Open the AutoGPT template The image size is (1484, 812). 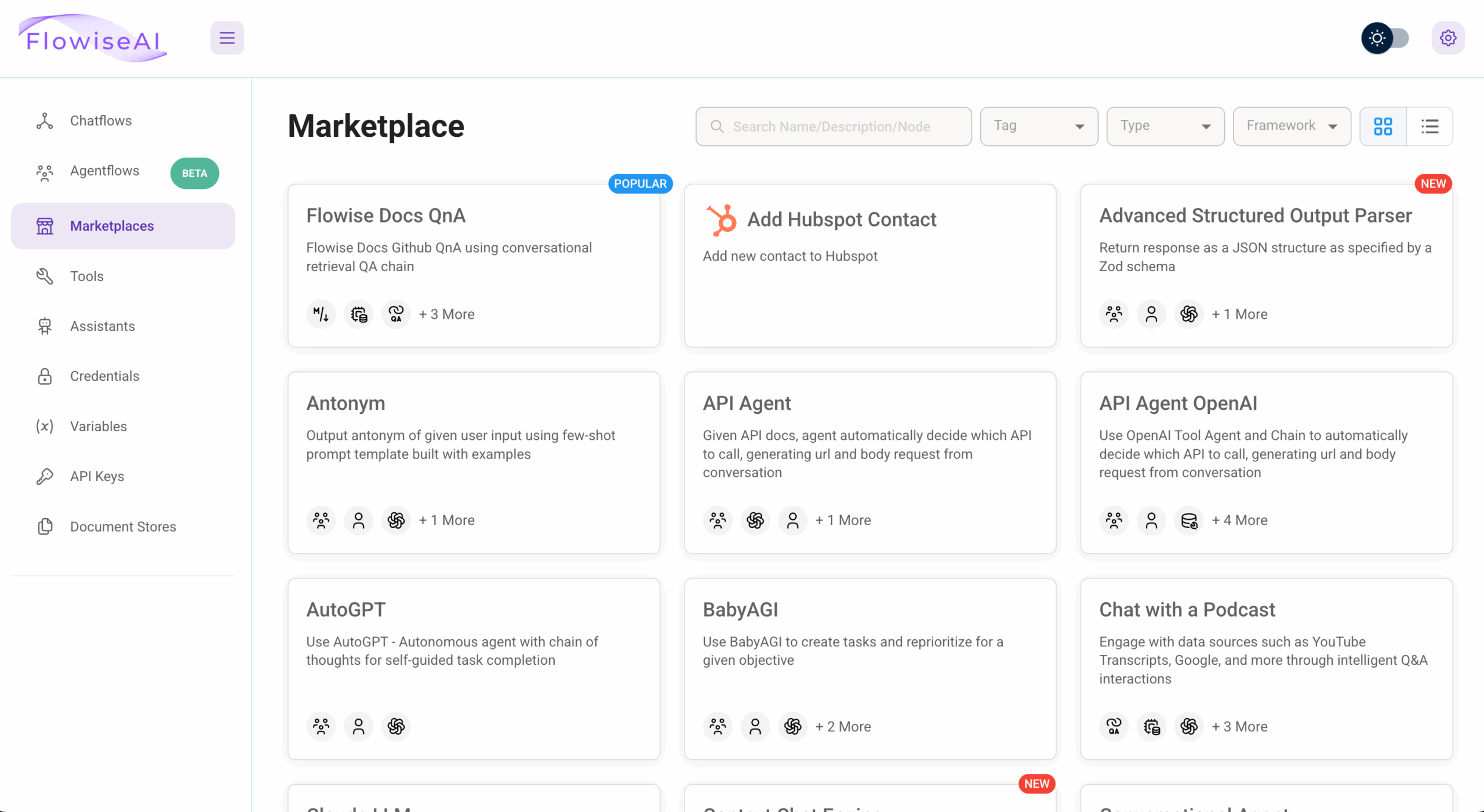click(x=474, y=669)
